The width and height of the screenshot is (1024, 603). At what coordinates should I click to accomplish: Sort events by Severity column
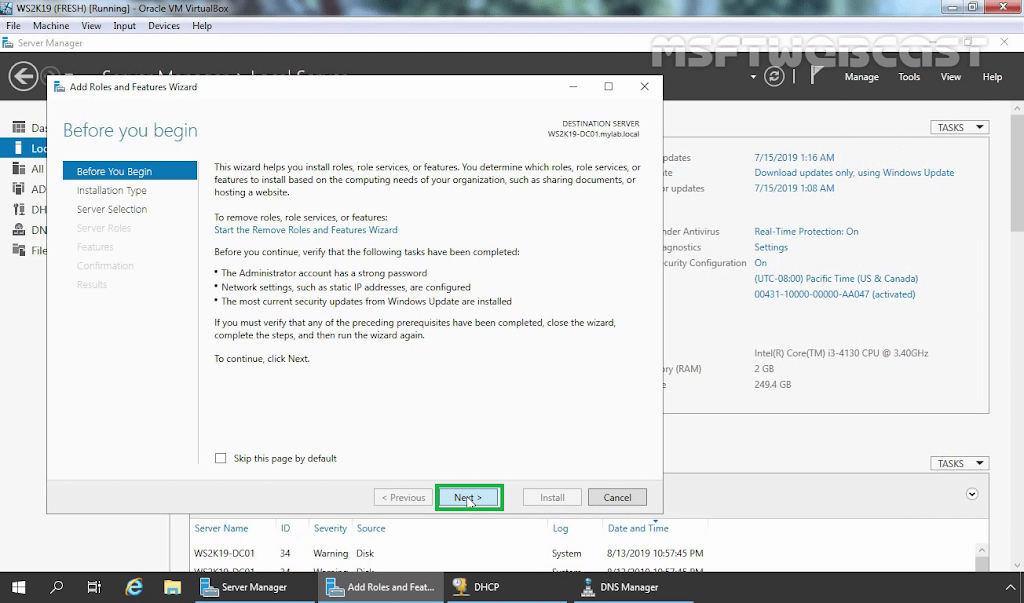point(330,528)
